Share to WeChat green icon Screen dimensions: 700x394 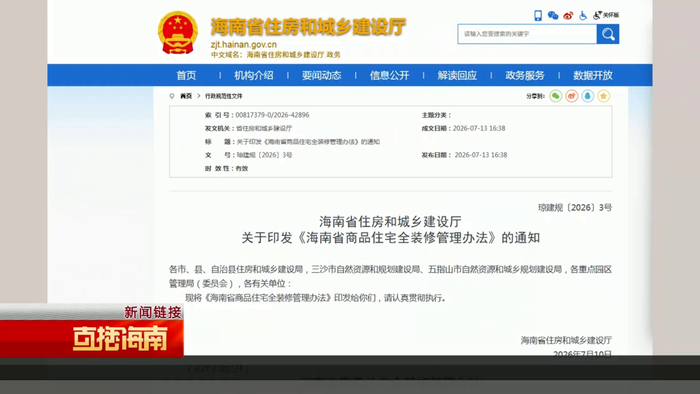[555, 96]
